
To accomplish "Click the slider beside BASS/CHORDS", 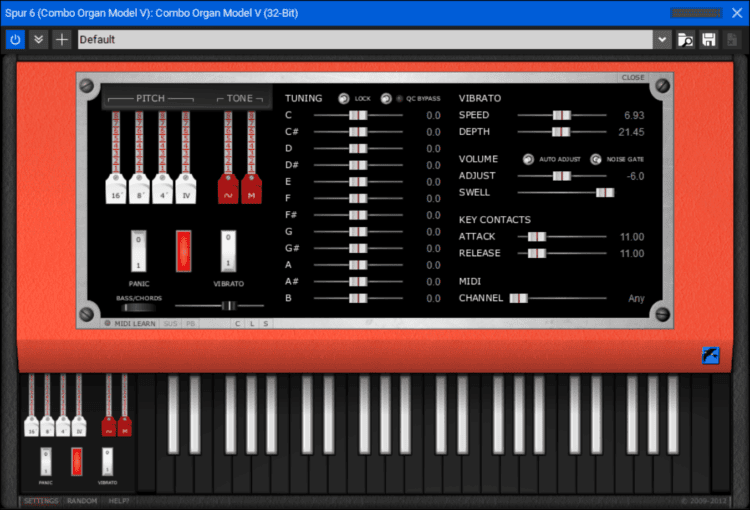I will 220,305.
